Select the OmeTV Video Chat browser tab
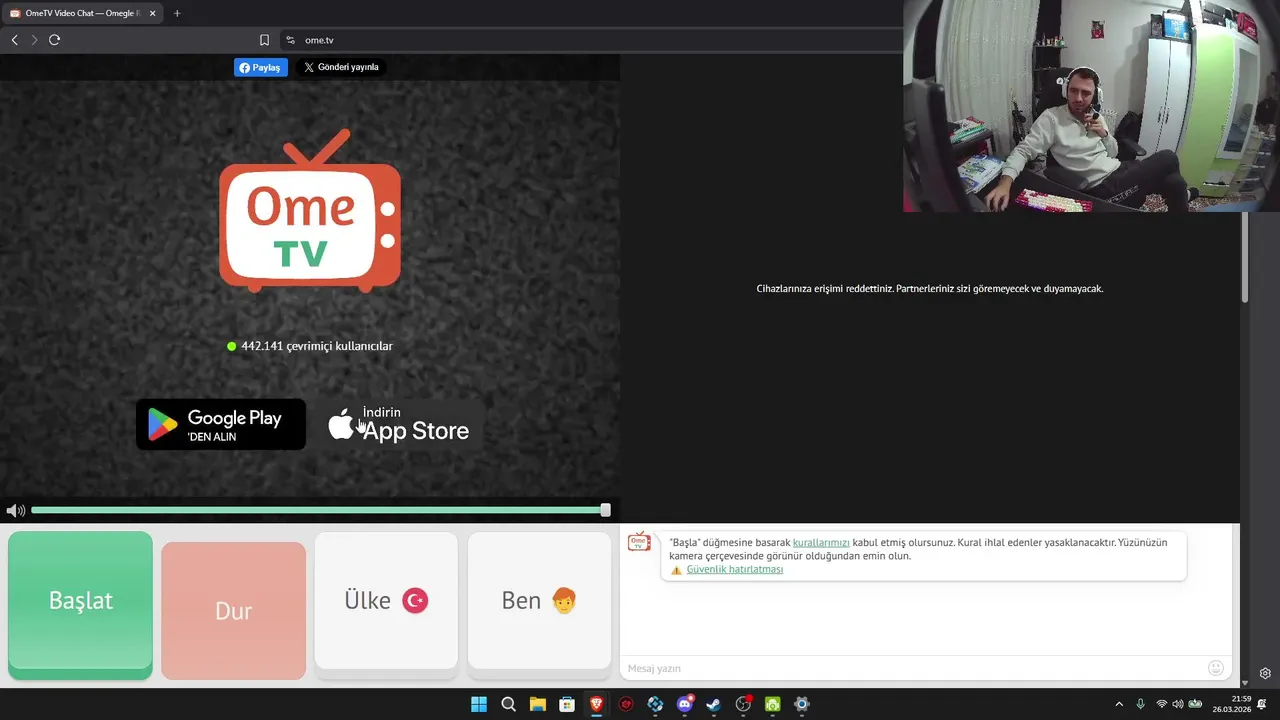1280x720 pixels. 80,13
